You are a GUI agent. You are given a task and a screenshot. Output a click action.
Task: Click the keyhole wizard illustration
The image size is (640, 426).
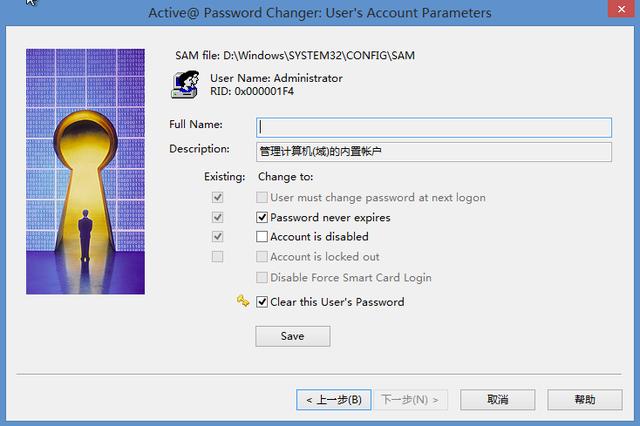85,171
